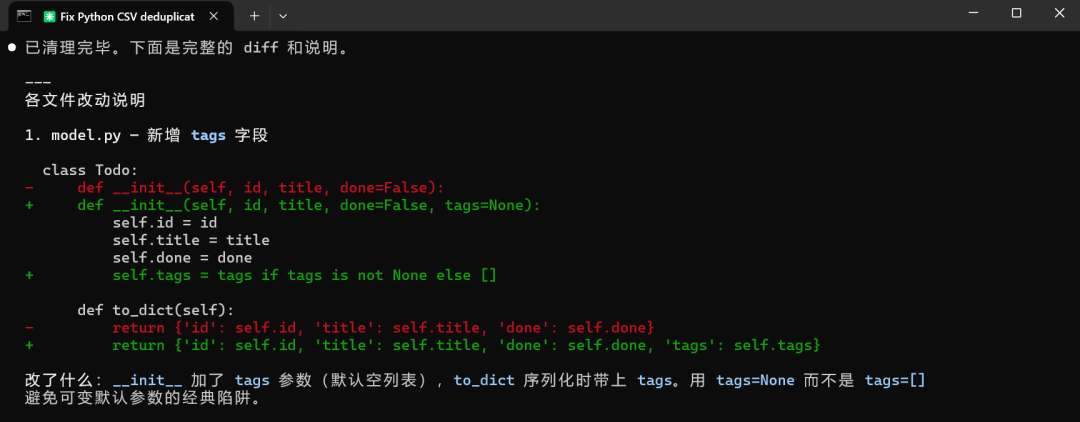Maximize the terminal window
This screenshot has height=422, width=1080.
[x=1016, y=13]
